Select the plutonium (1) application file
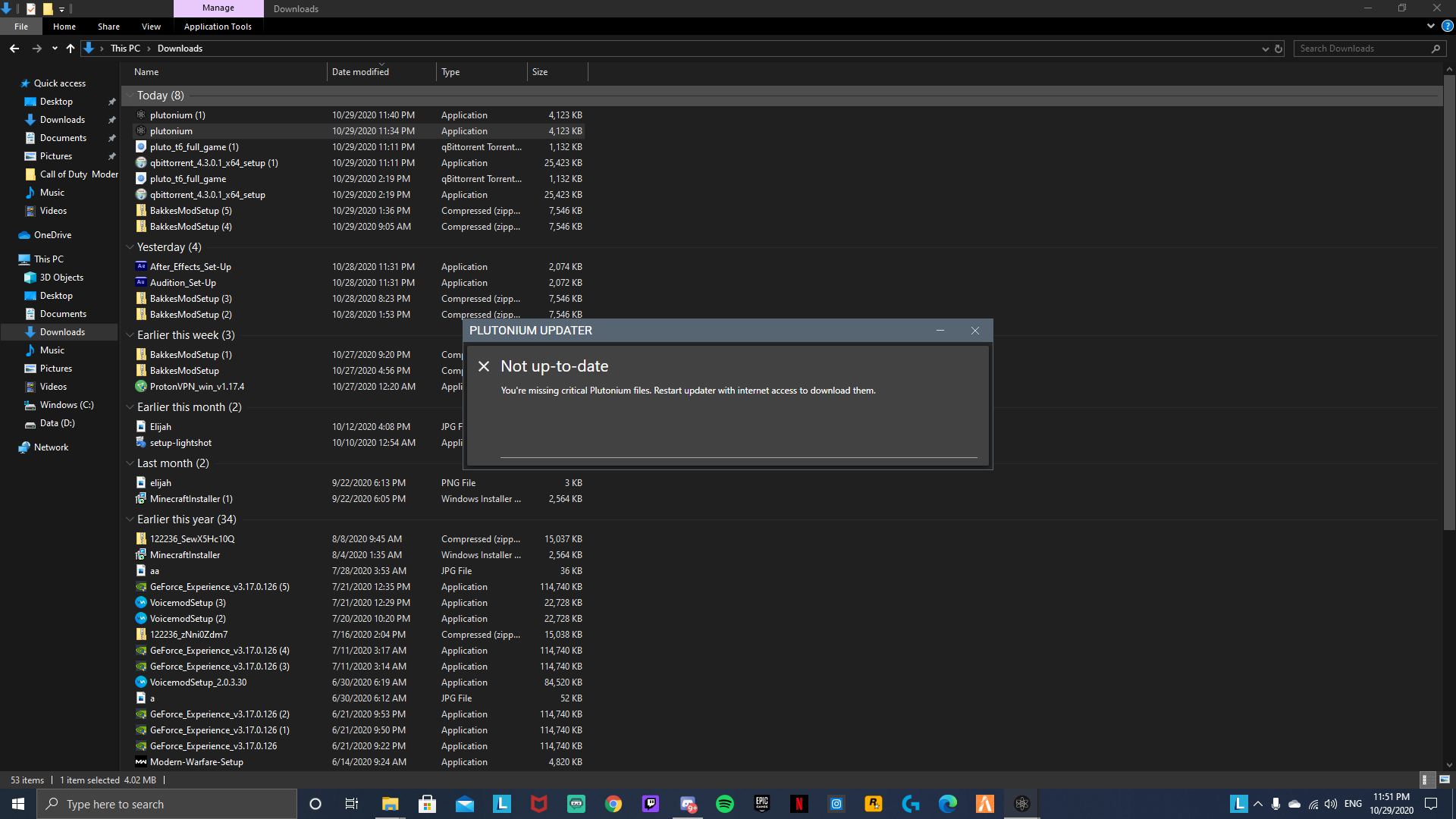 [x=359, y=115]
